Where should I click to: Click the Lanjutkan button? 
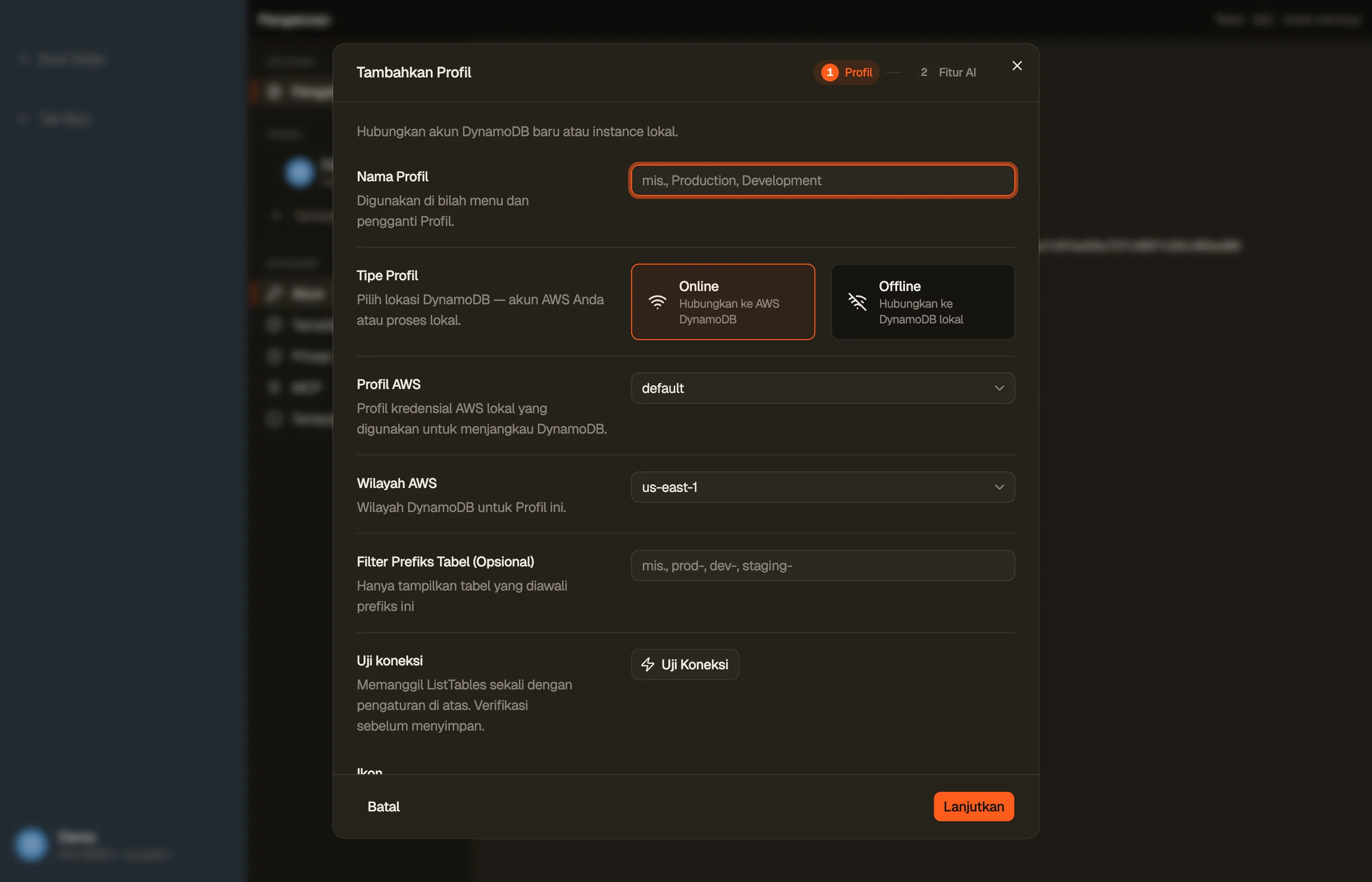(974, 807)
